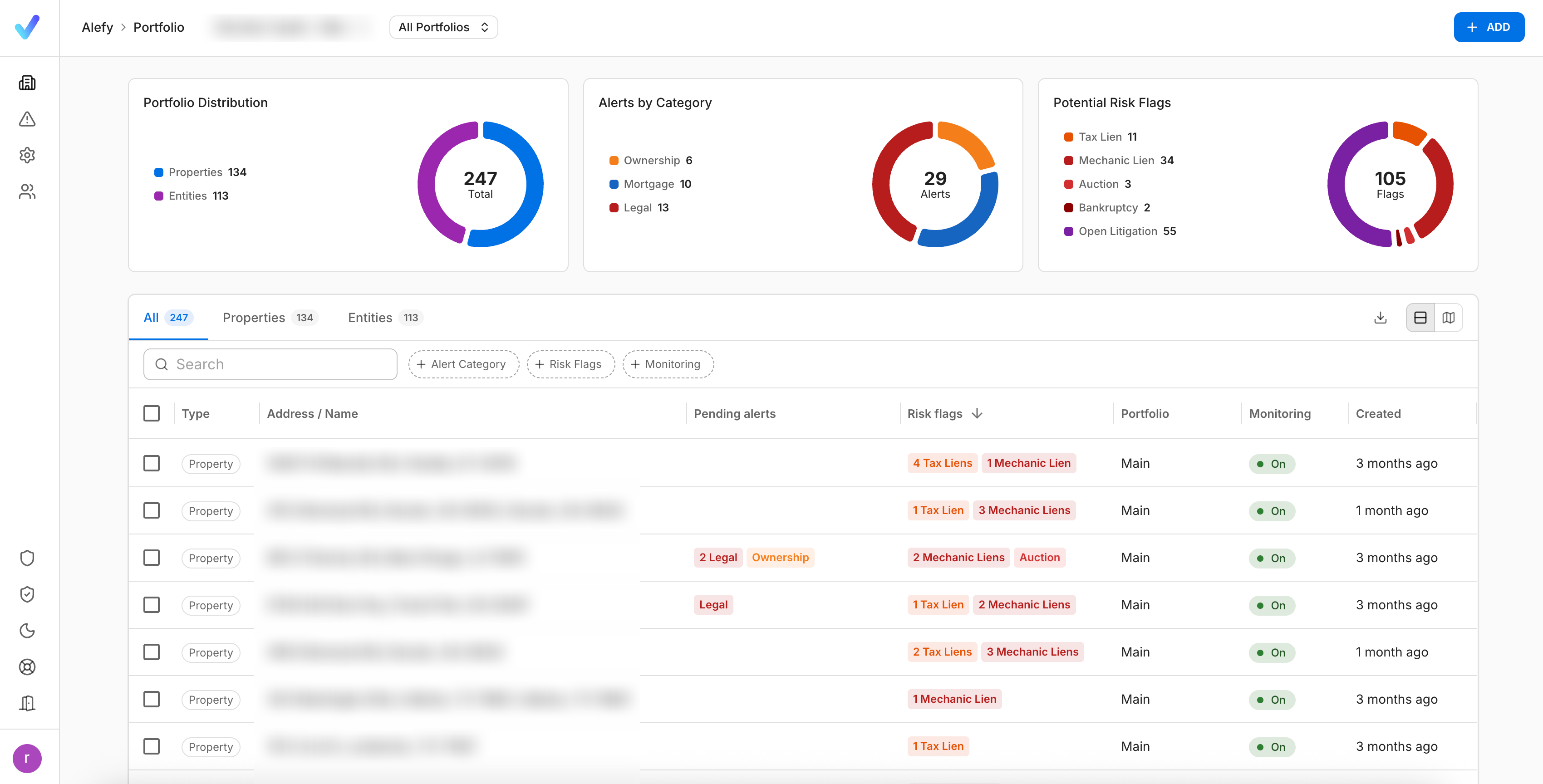Screen dimensions: 1543x784
Task: Click the Address / Name column header
Action: coord(312,413)
